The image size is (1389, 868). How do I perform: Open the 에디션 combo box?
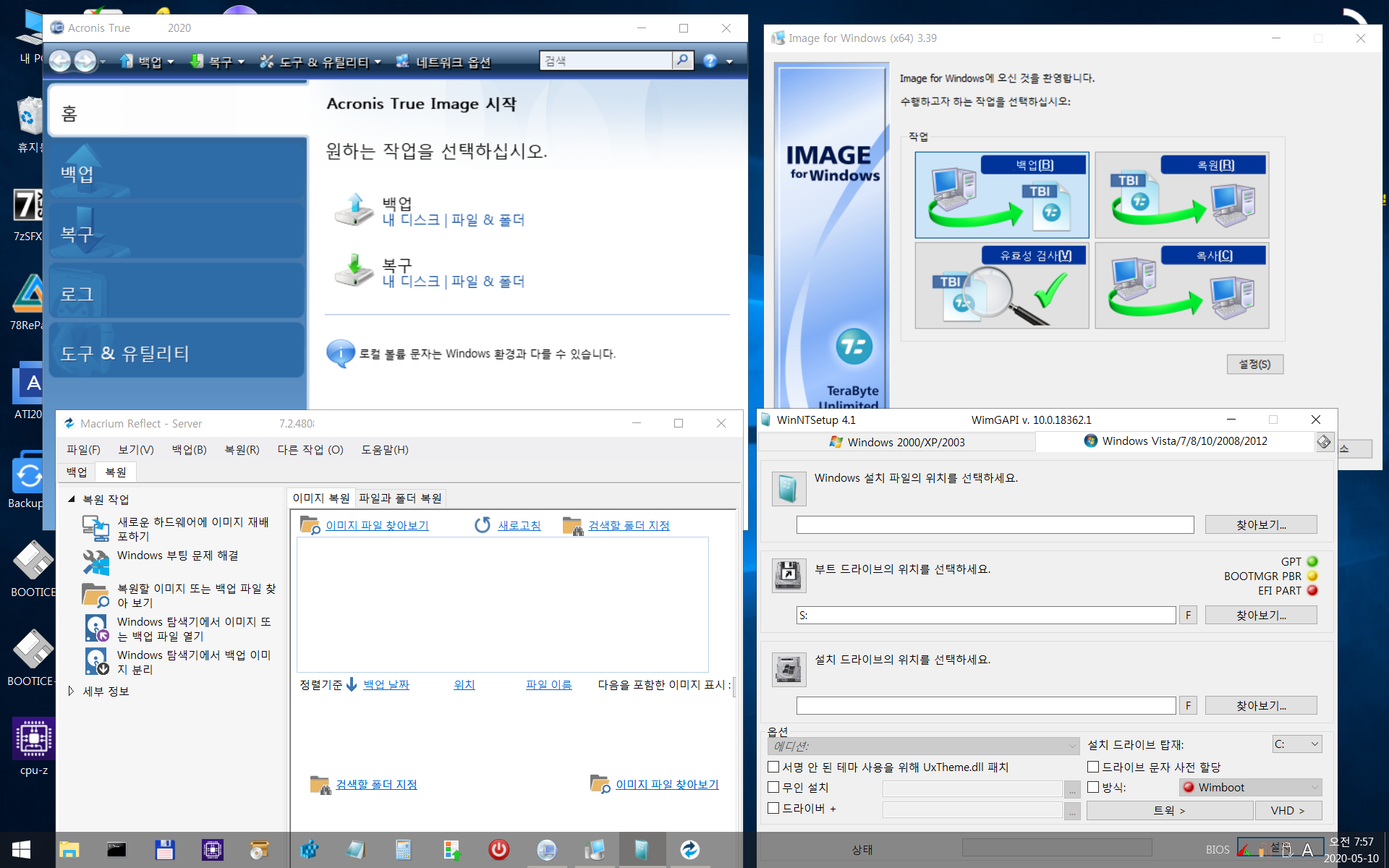pyautogui.click(x=924, y=746)
